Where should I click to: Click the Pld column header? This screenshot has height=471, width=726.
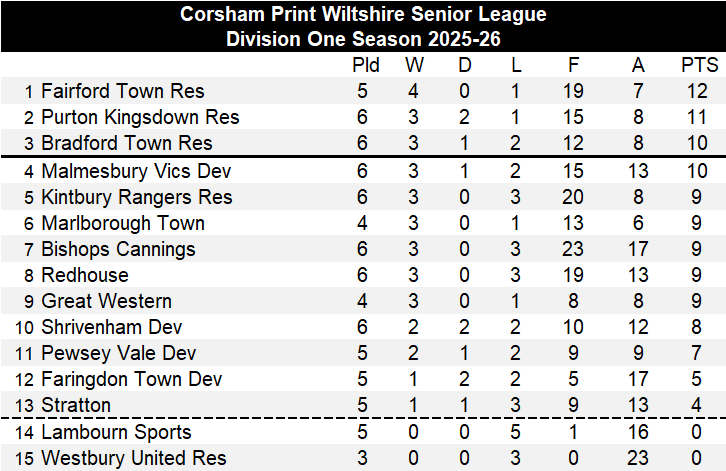(366, 66)
